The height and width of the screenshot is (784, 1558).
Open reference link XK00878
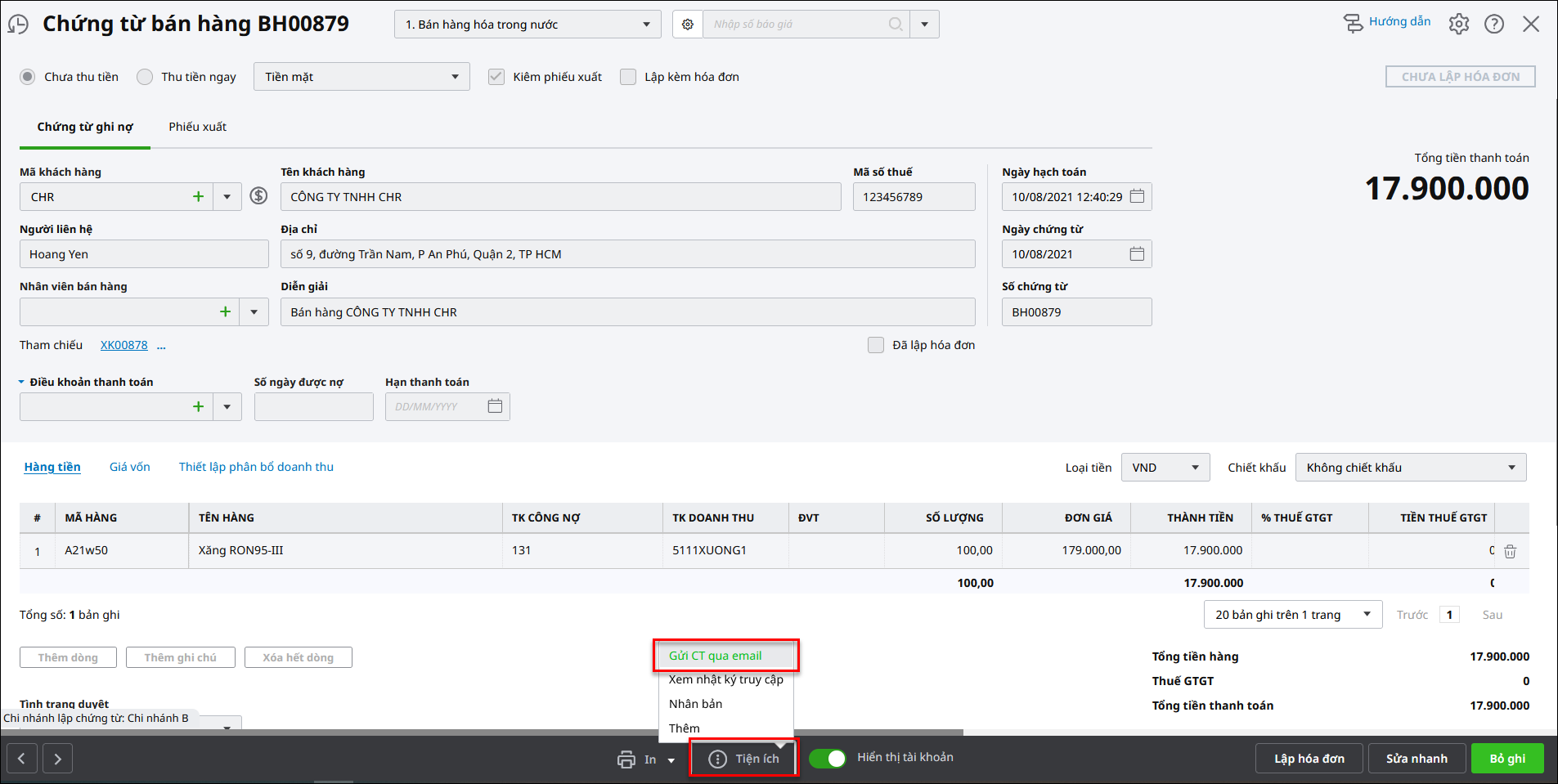click(x=123, y=345)
